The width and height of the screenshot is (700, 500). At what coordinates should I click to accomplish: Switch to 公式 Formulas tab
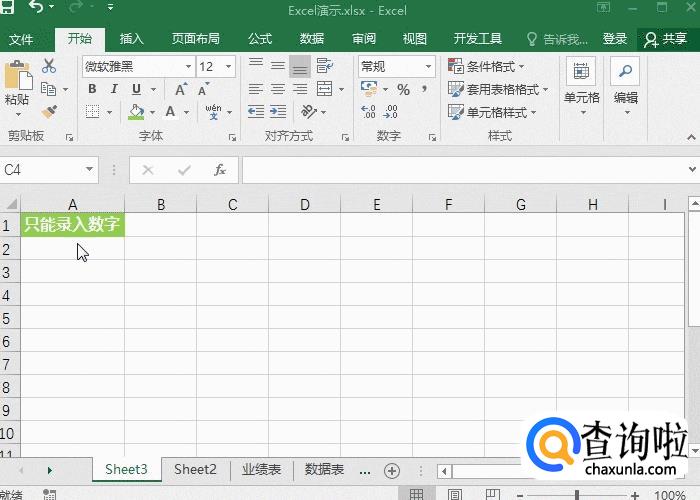click(260, 39)
